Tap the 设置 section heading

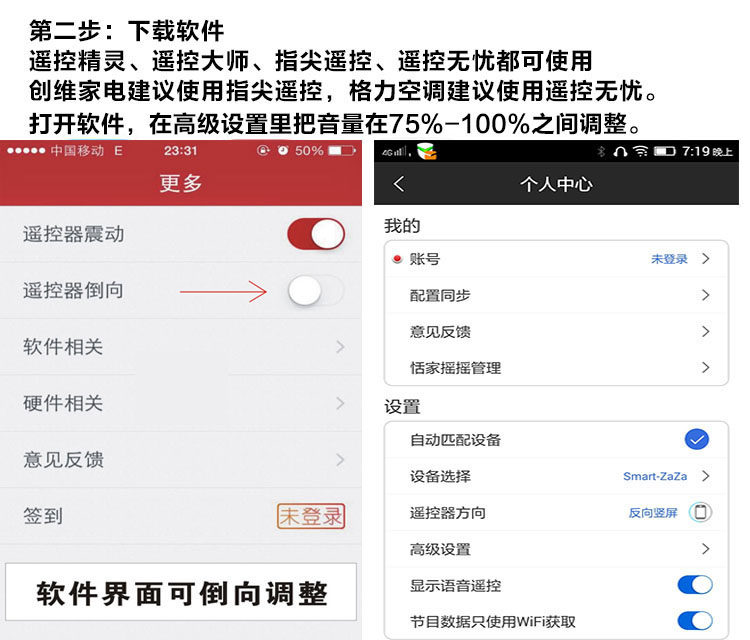tap(402, 407)
